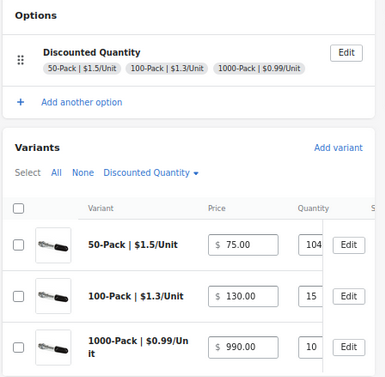
Task: Click the 100-Pack | $1.3/Unit variant name
Action: [136, 296]
